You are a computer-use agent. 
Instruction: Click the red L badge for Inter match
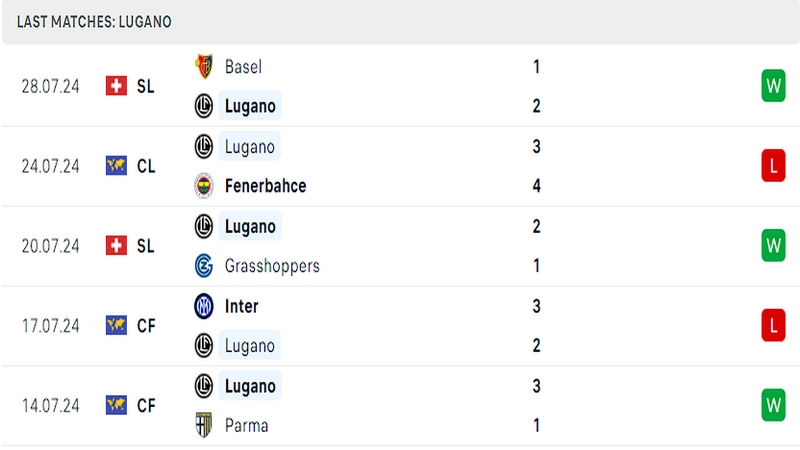tap(773, 325)
